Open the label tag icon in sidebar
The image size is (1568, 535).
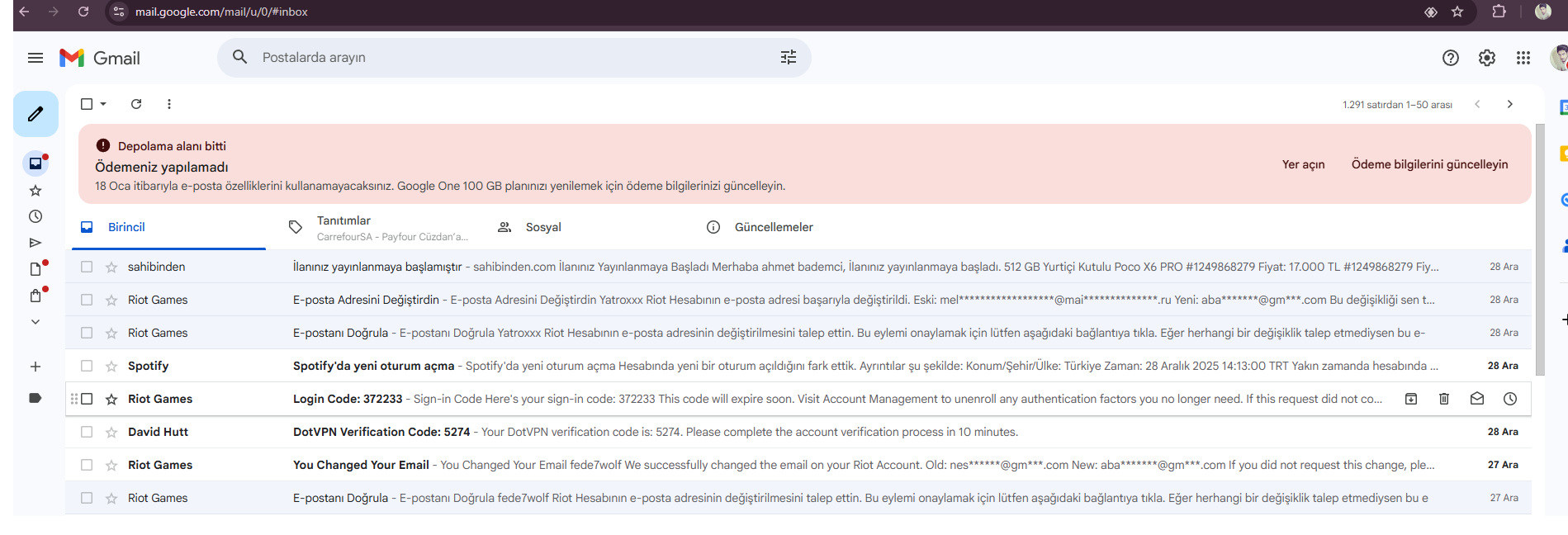[36, 398]
